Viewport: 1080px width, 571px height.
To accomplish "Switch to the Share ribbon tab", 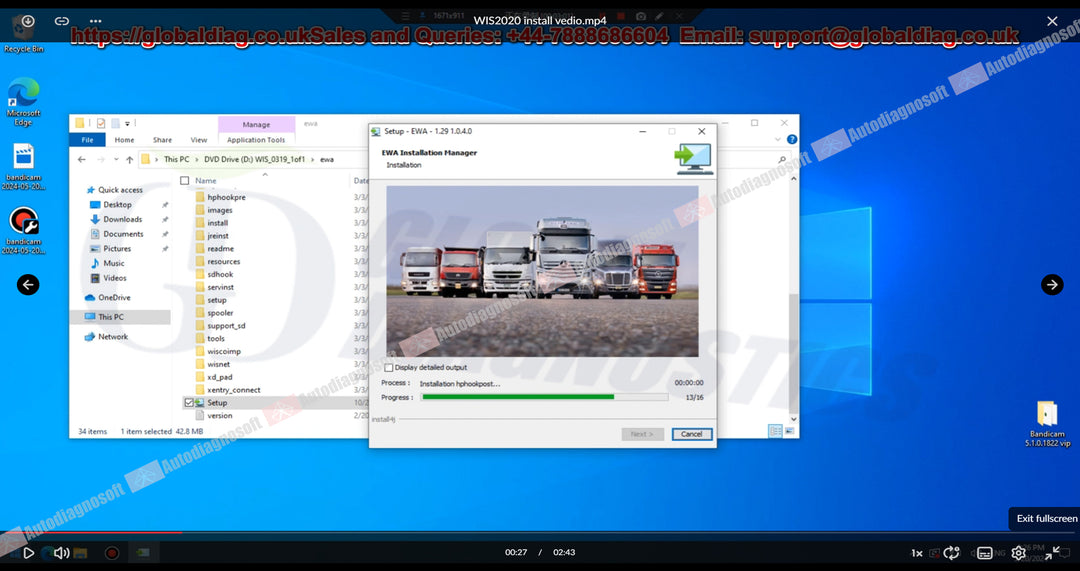I will click(163, 140).
